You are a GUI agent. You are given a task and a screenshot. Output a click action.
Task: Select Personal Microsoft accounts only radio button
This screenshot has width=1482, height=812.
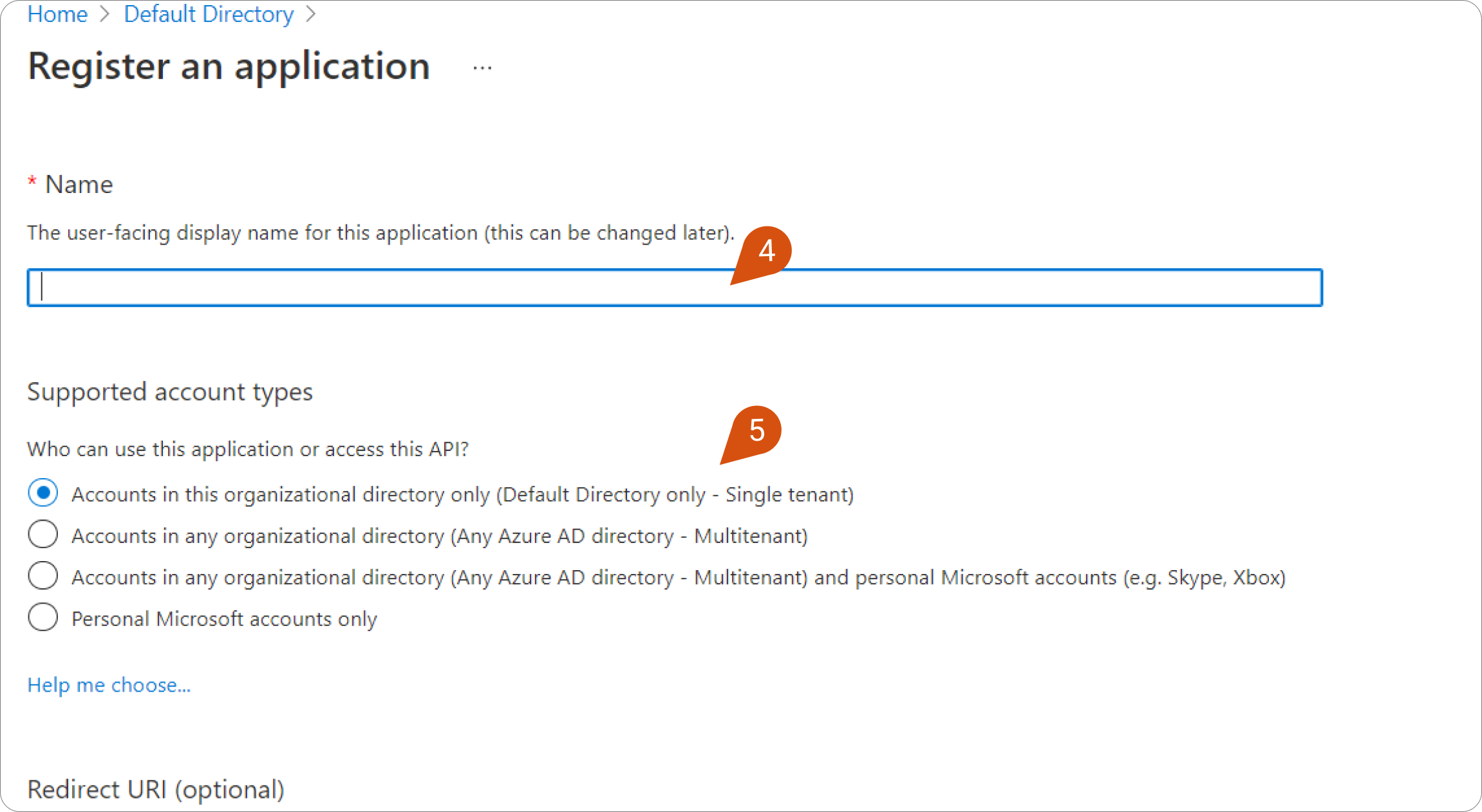point(43,618)
